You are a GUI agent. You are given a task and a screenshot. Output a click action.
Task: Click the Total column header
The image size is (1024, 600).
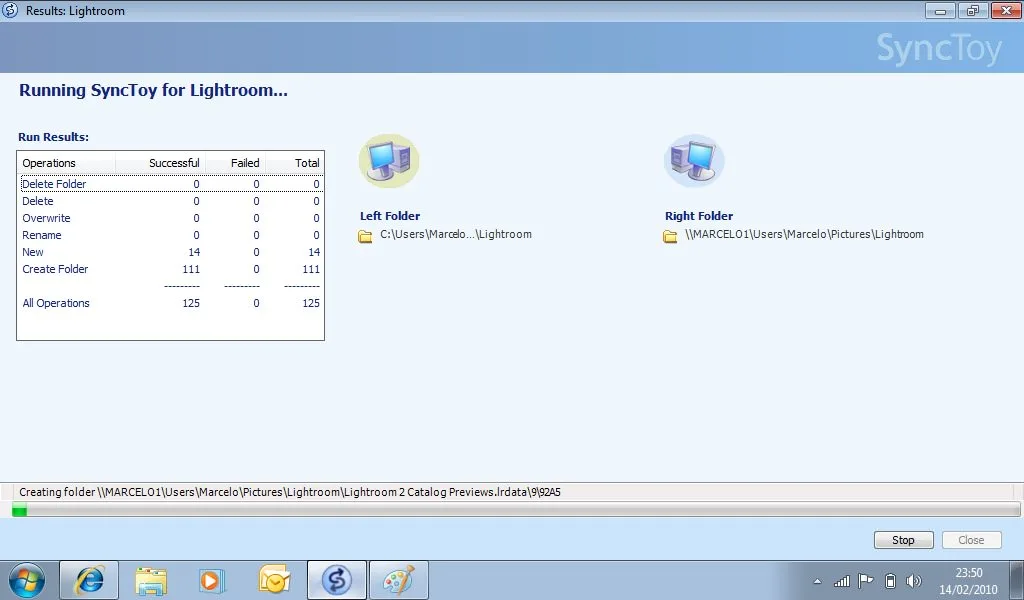point(294,163)
